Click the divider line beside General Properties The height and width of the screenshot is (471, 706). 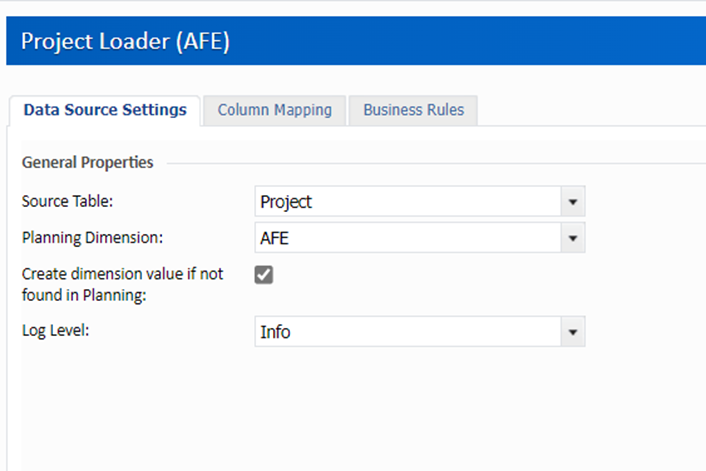click(x=430, y=162)
